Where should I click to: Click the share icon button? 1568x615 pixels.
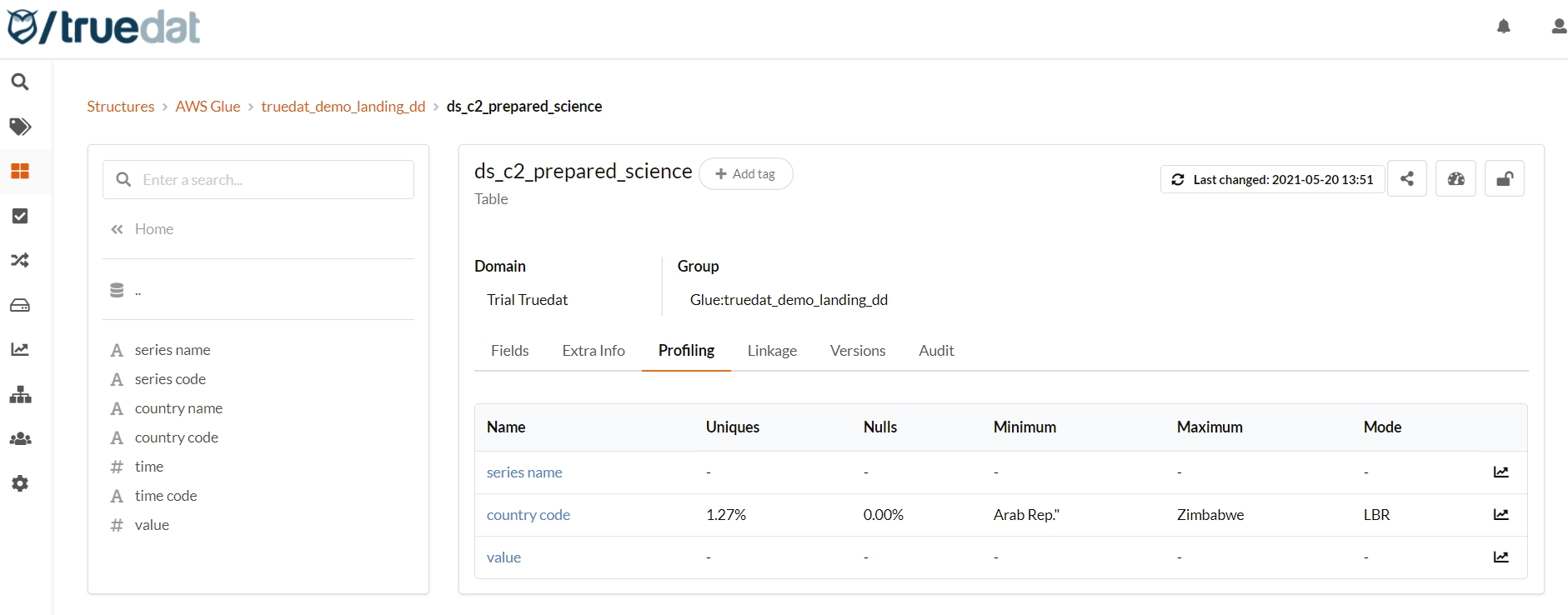1406,179
